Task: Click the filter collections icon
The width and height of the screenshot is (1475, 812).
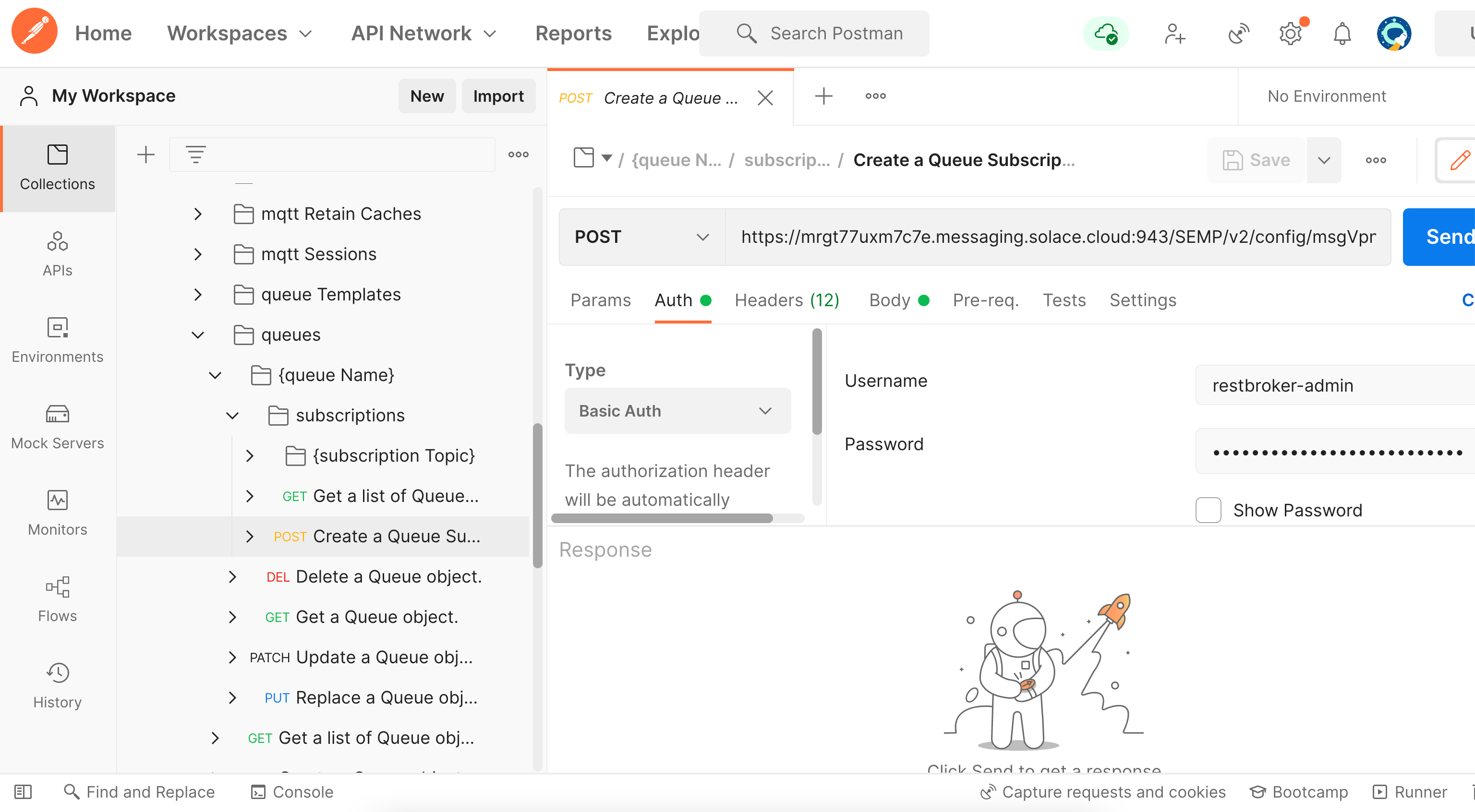Action: coord(195,154)
